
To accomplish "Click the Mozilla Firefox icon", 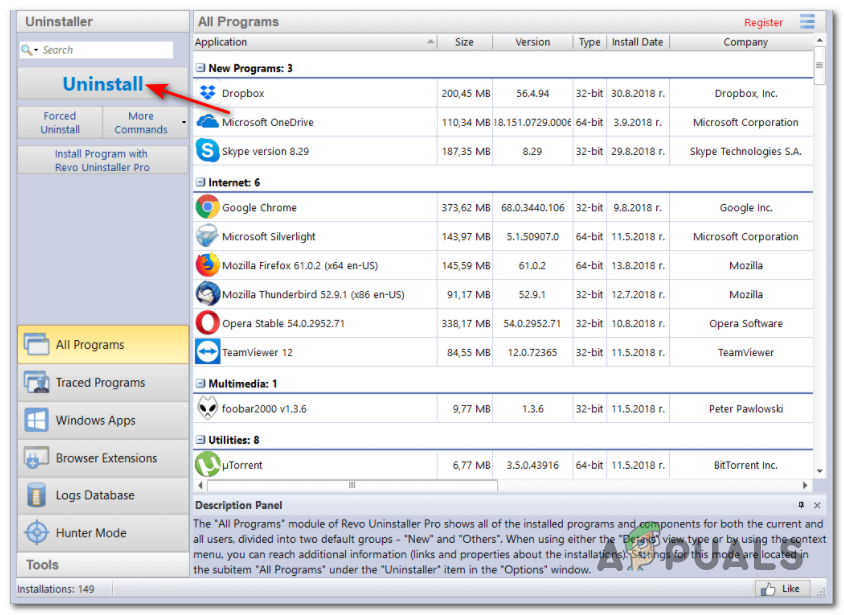I will (x=207, y=265).
